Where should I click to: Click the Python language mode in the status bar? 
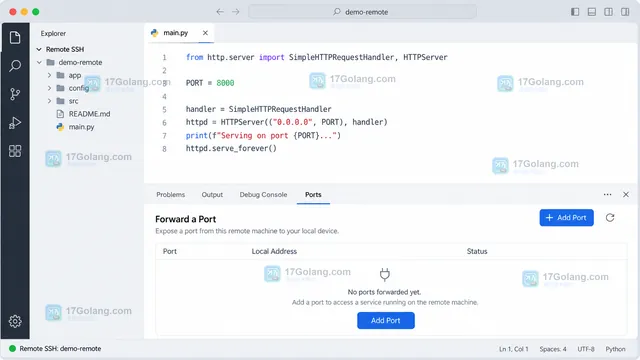(x=615, y=349)
